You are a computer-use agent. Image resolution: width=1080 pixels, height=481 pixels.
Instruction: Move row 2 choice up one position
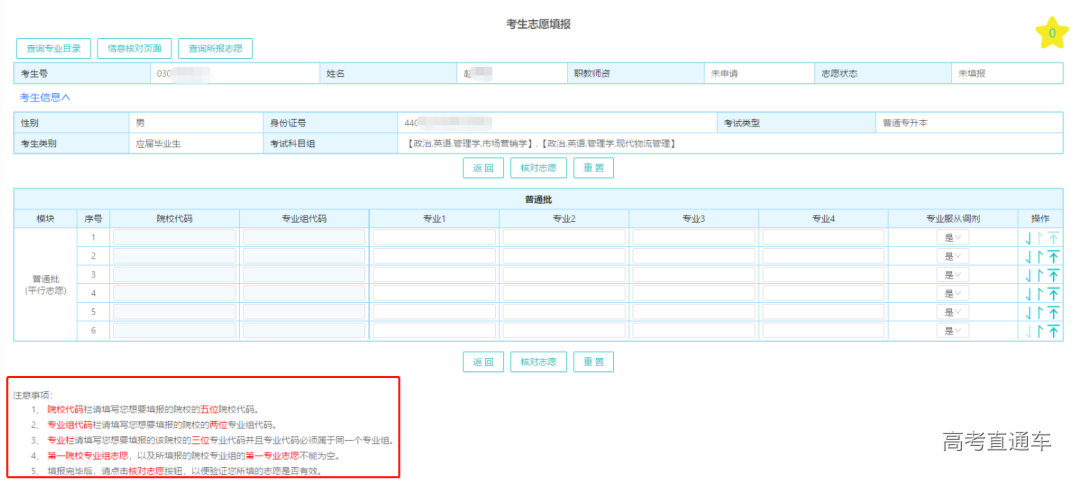1040,257
